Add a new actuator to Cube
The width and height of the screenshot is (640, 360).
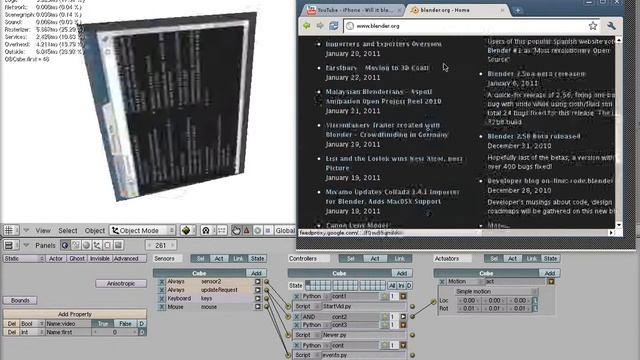tap(549, 273)
